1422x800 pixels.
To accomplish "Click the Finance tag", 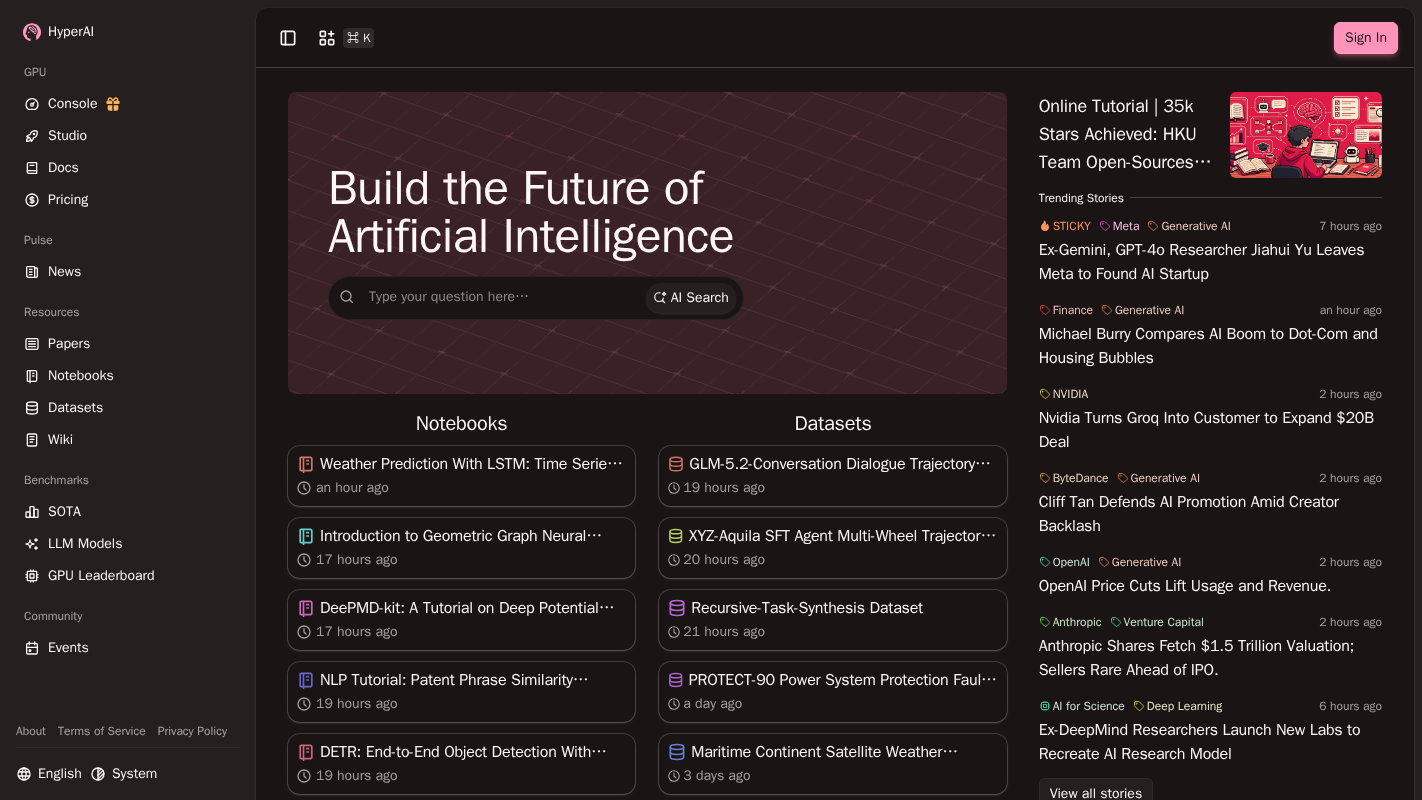I will [1066, 310].
